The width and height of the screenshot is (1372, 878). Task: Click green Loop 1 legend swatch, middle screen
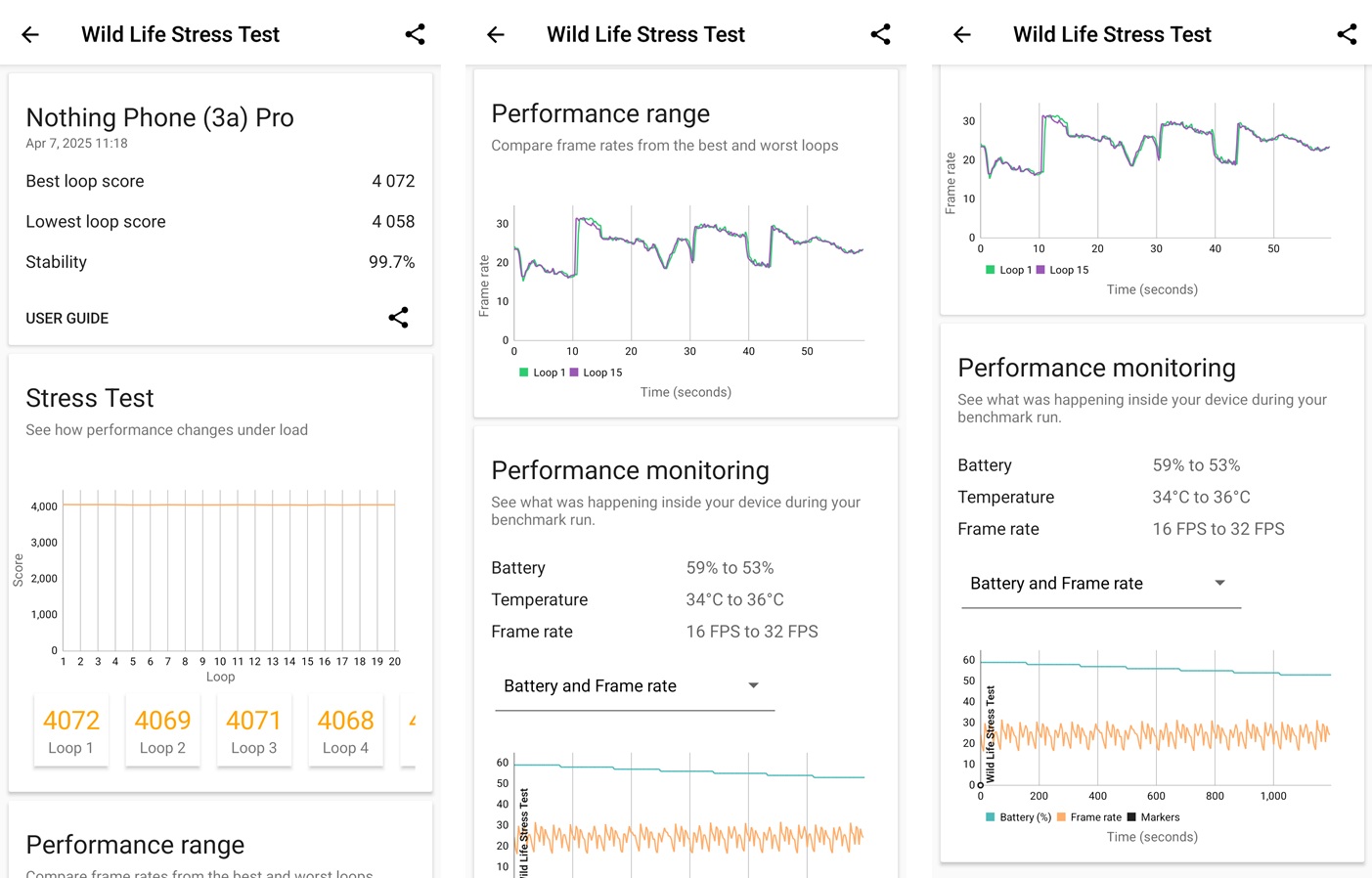pos(524,373)
